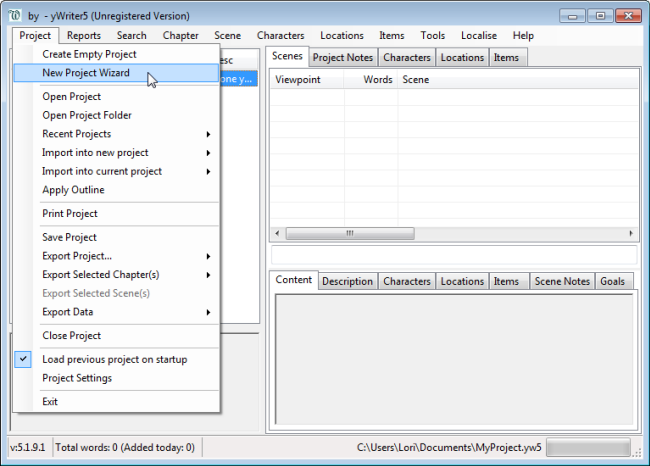The width and height of the screenshot is (650, 466).
Task: Switch to the Project Notes tab
Action: 342,58
